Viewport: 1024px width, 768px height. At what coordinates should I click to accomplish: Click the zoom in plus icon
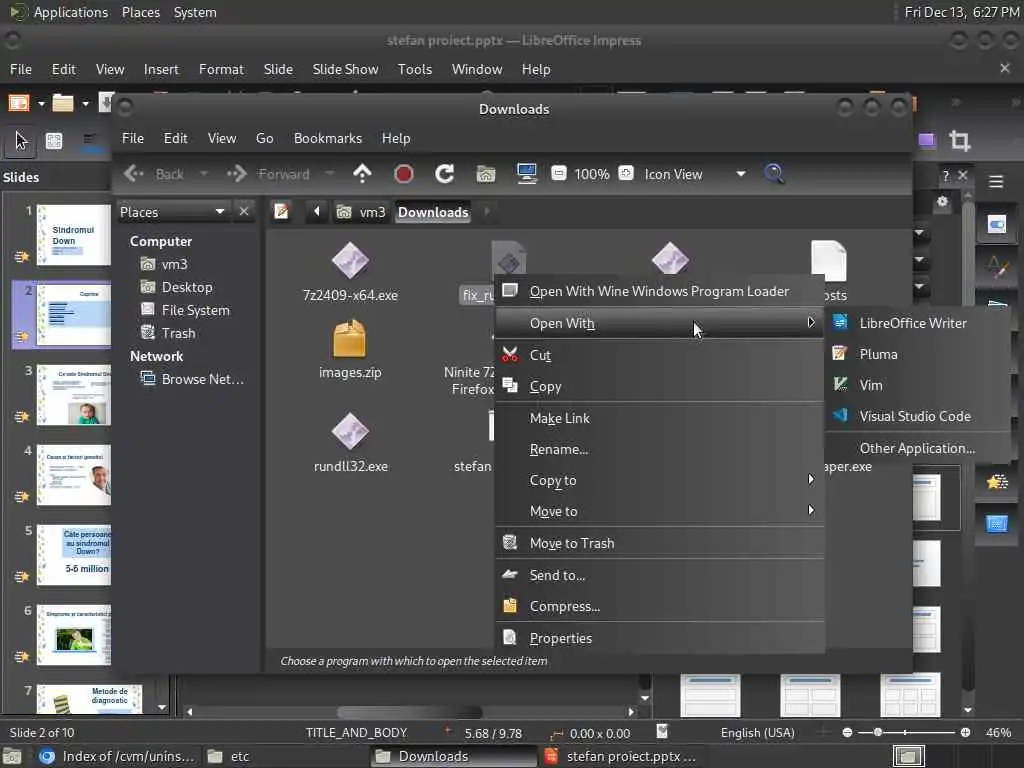(x=626, y=173)
